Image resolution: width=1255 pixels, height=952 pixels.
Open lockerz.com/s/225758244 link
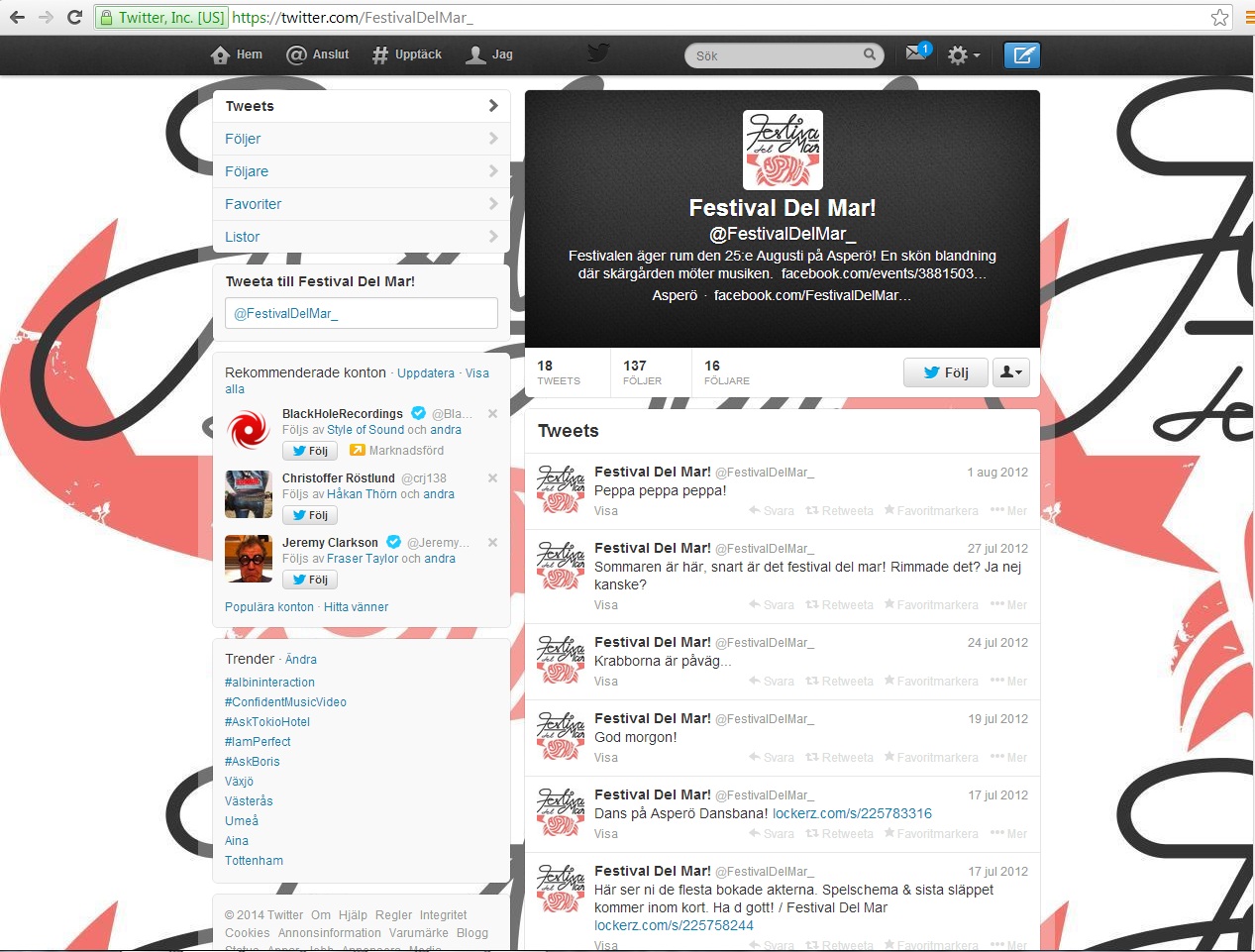click(674, 925)
